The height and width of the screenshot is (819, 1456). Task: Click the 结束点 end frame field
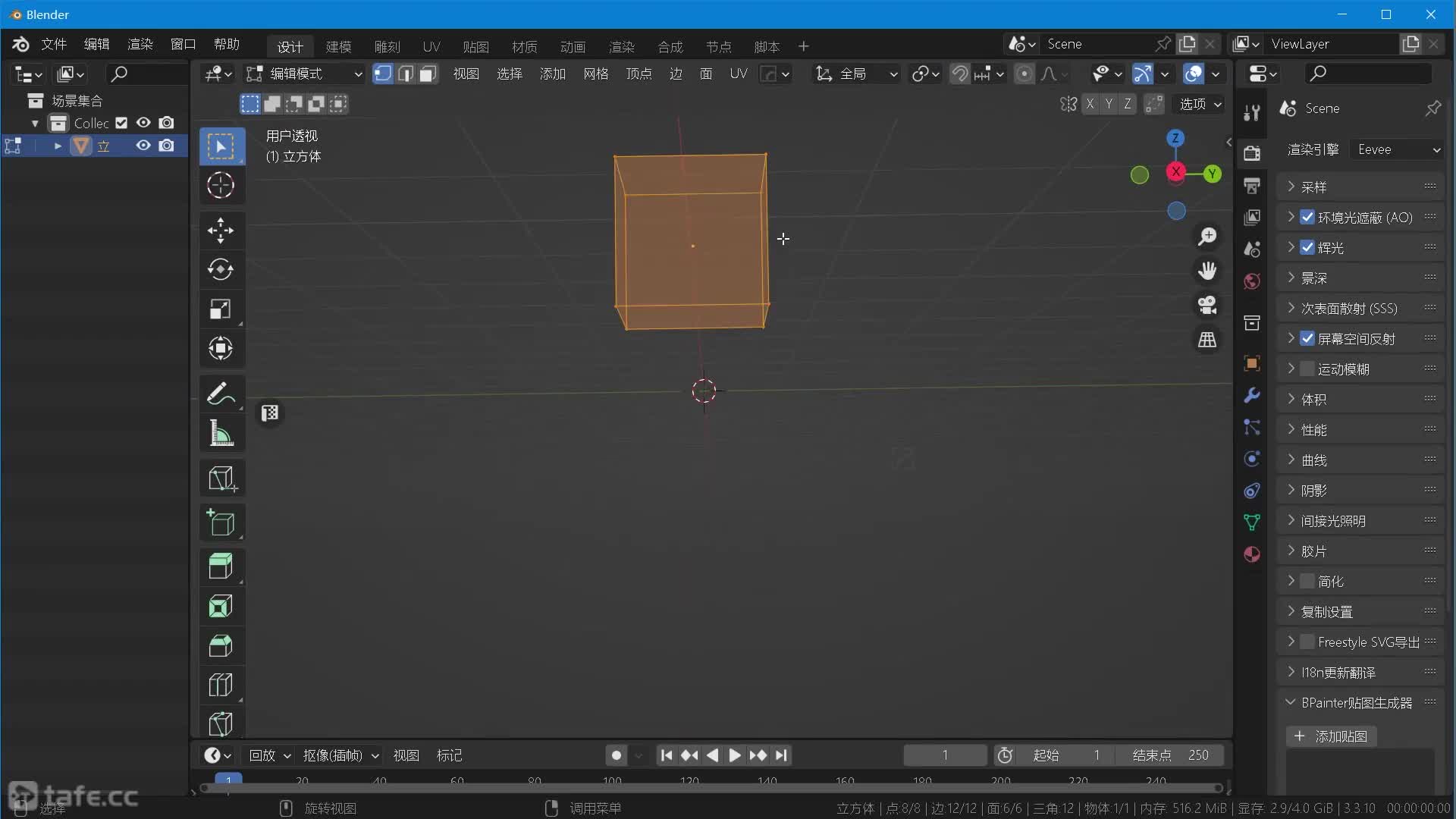[1170, 755]
